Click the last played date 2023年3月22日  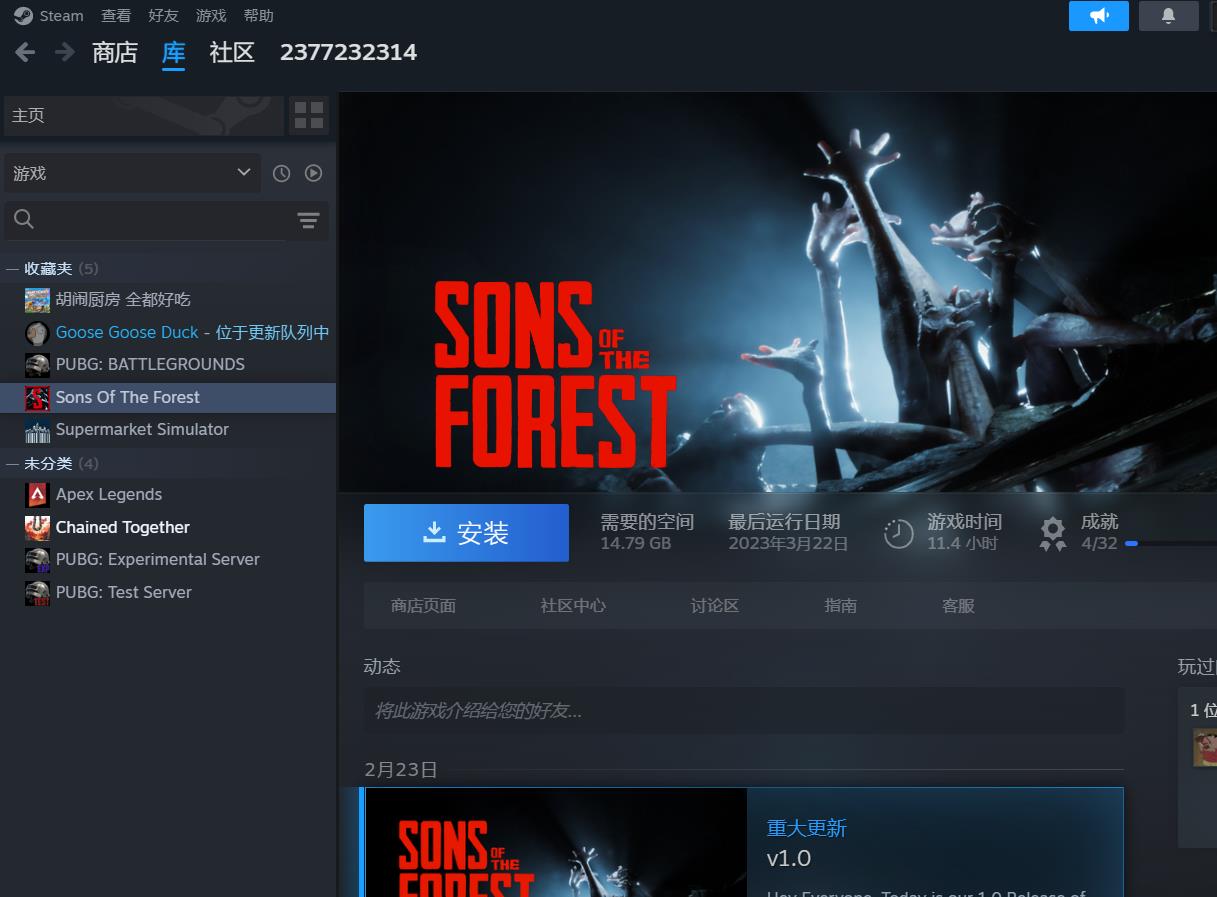[x=788, y=544]
